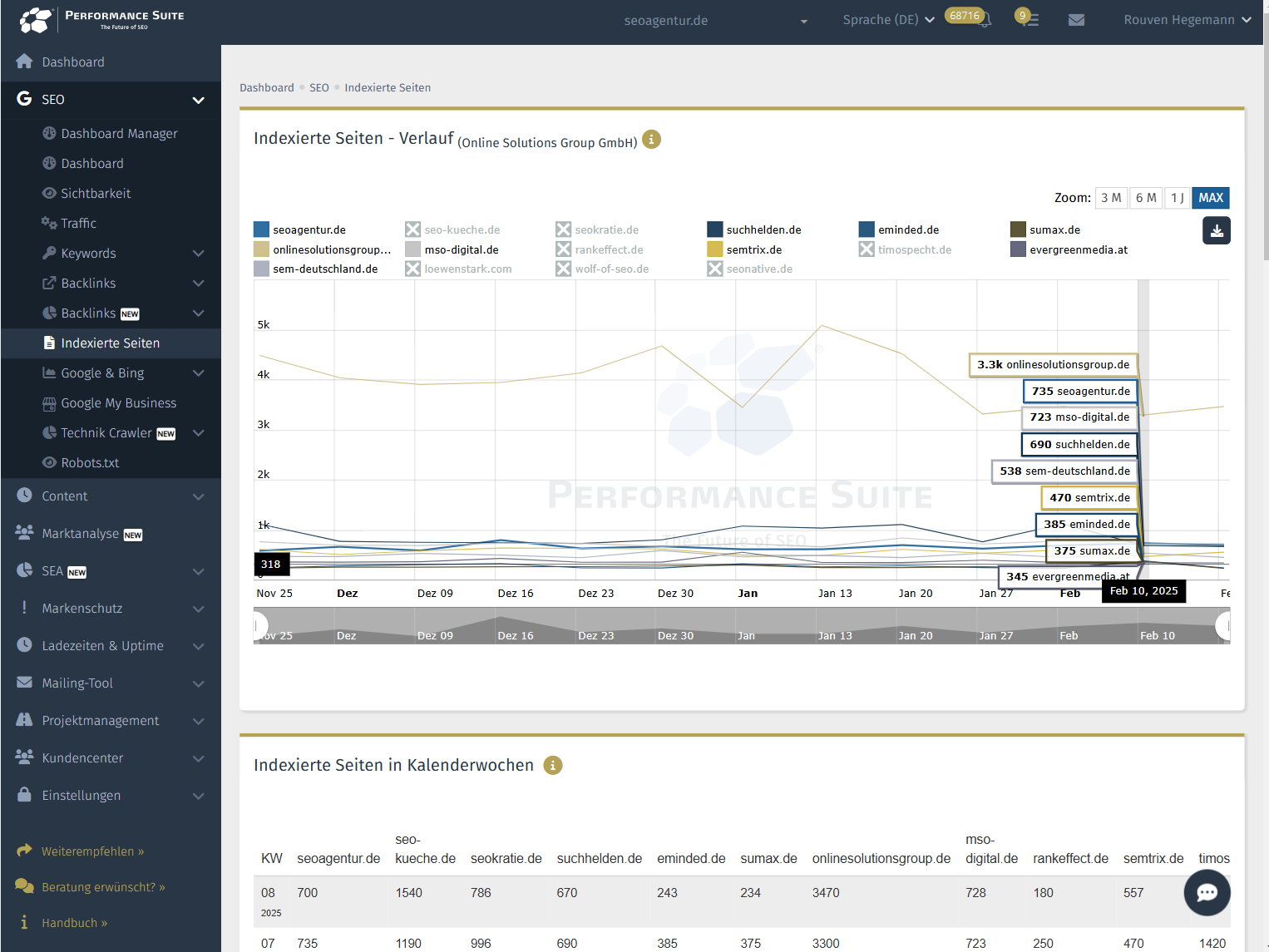Viewport: 1269px width, 952px height.
Task: Select Indexierte Seiten menu item
Action: [111, 343]
